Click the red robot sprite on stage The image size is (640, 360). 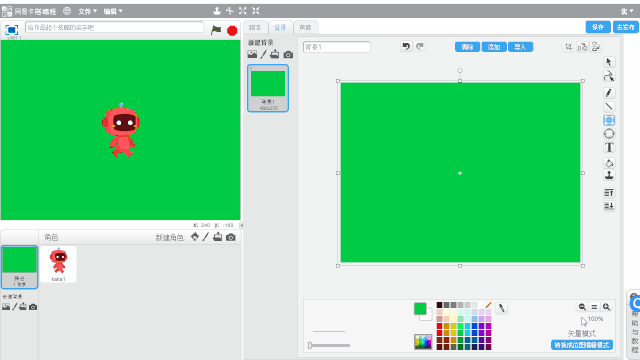point(121,130)
